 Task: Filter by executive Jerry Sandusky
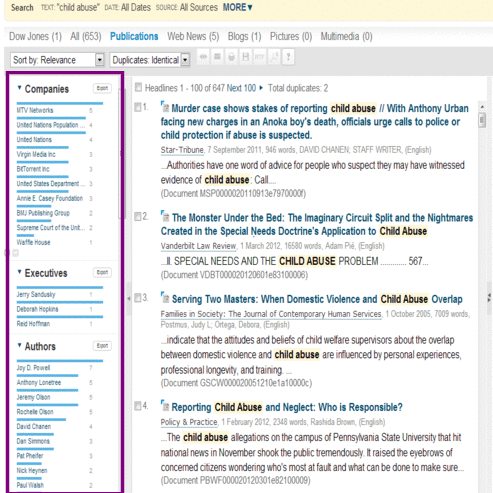[x=36, y=294]
